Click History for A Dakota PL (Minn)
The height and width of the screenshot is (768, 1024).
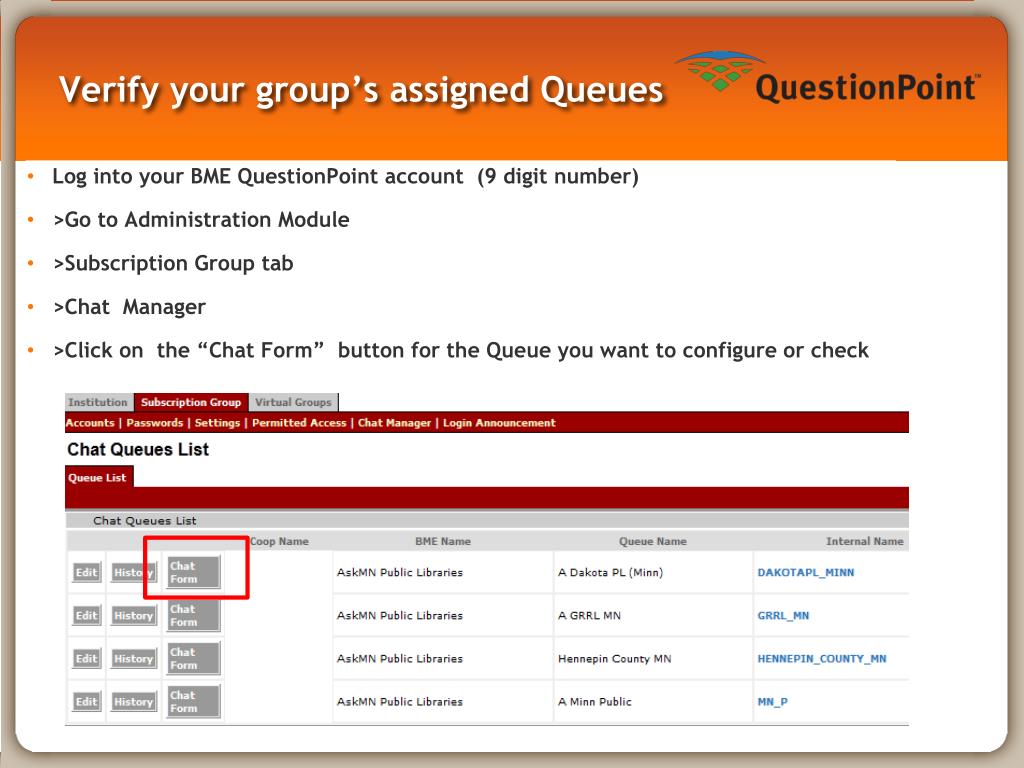coord(133,573)
